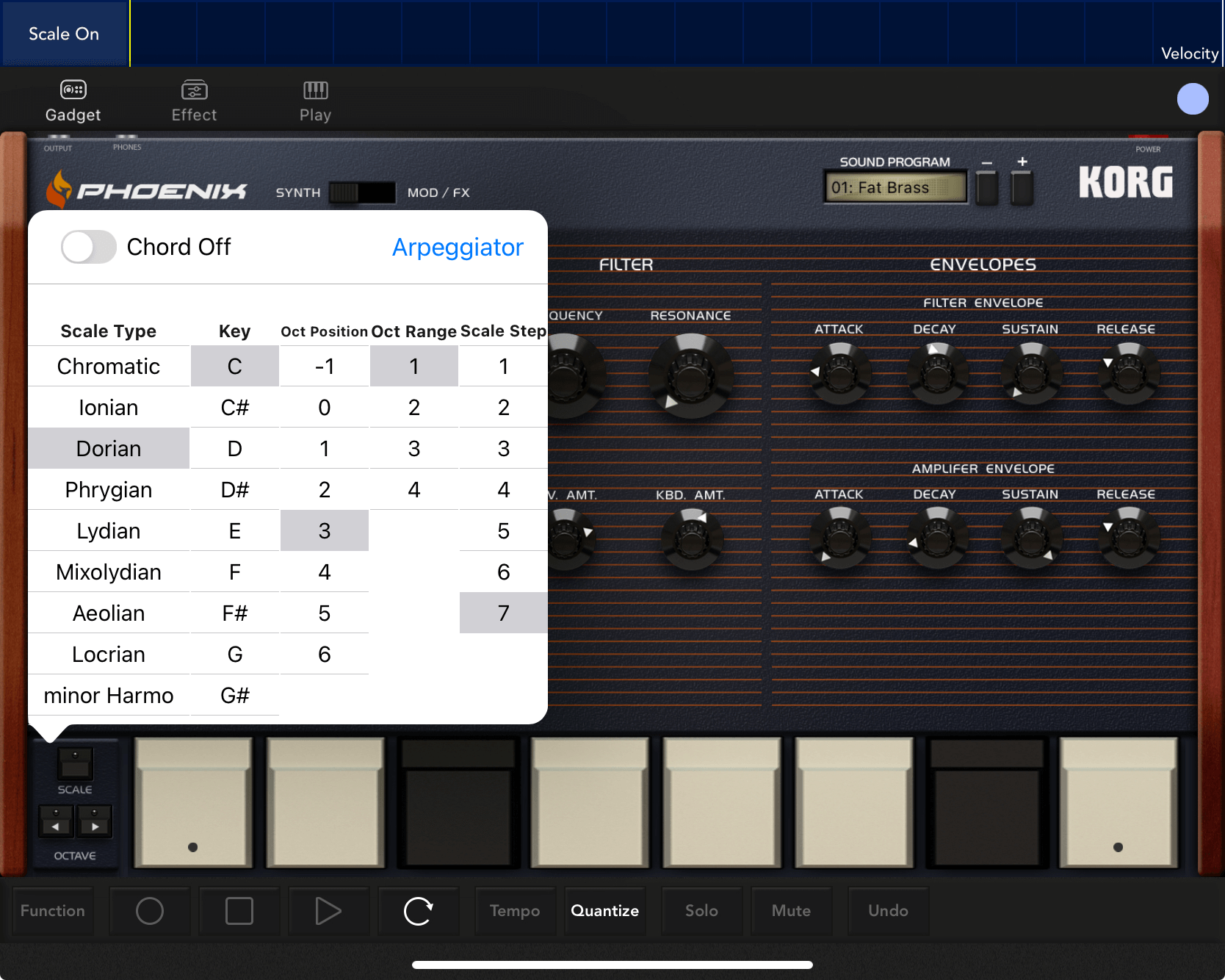Open the Tempo settings
Image resolution: width=1225 pixels, height=980 pixels.
coord(515,911)
